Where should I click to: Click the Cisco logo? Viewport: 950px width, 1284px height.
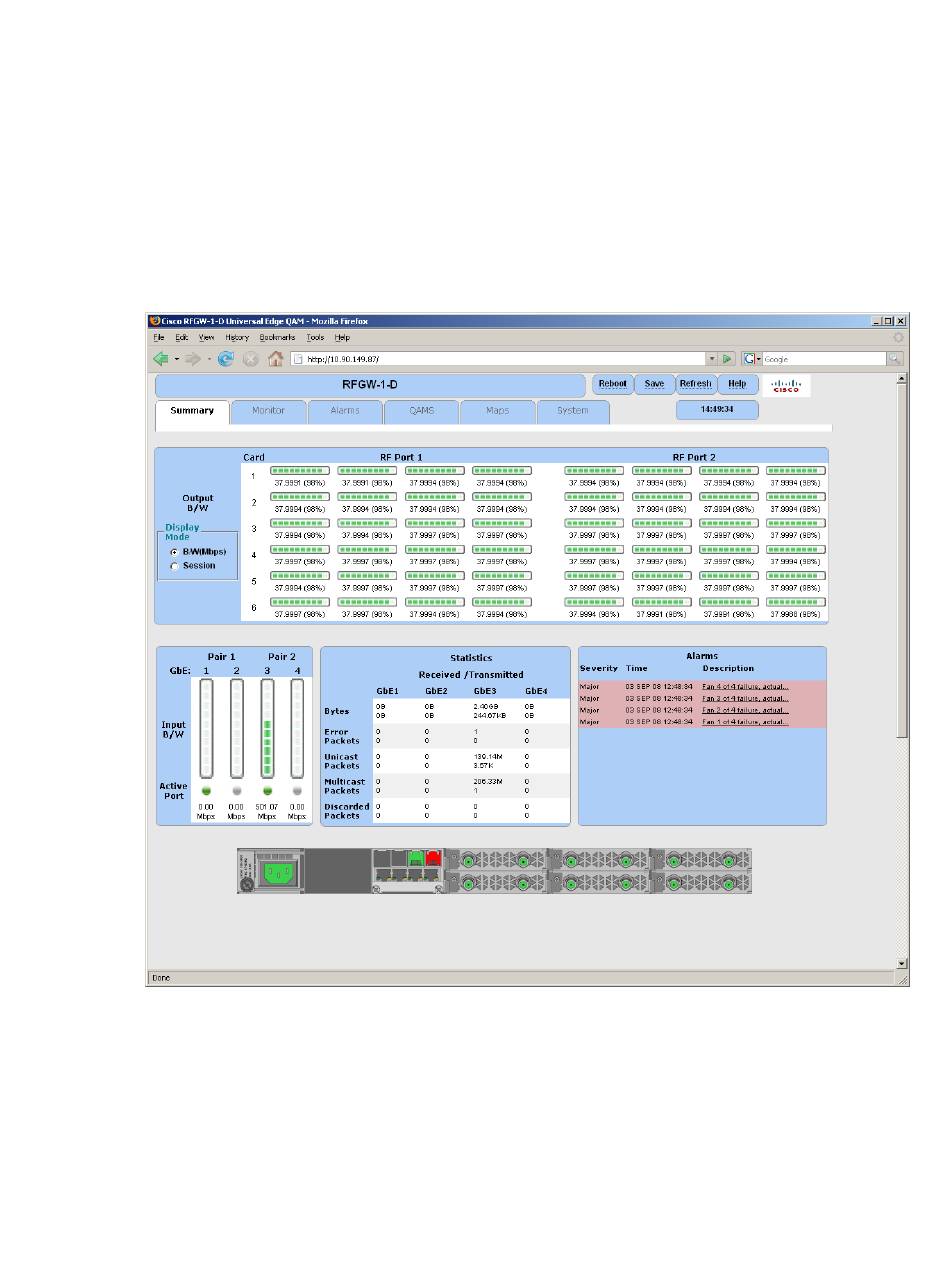[x=786, y=386]
